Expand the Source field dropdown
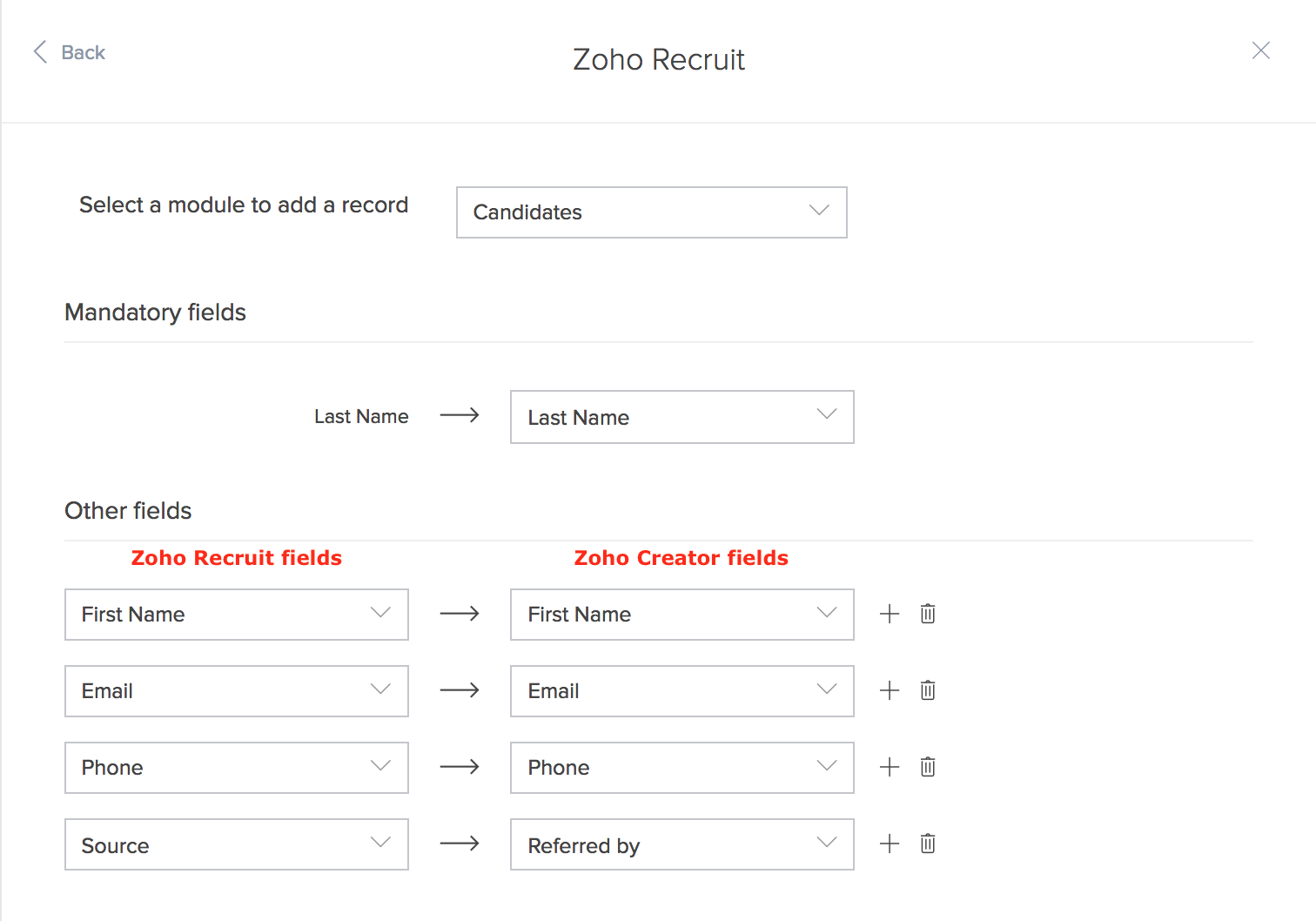Image resolution: width=1316 pixels, height=921 pixels. click(x=237, y=844)
